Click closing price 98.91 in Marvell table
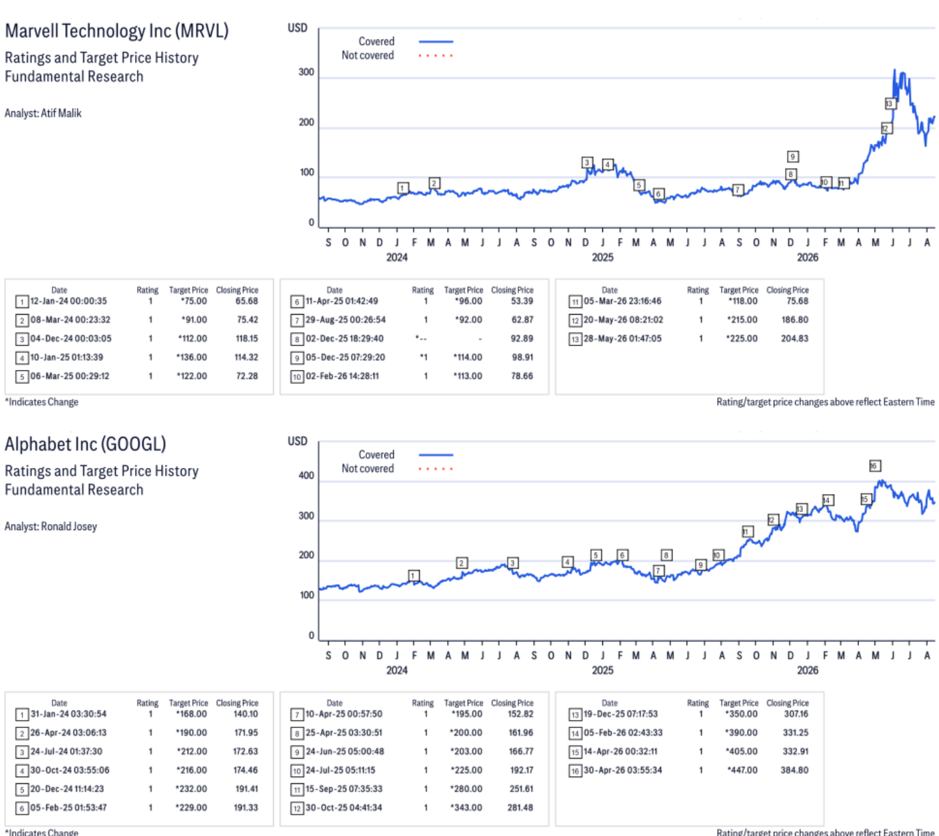The image size is (939, 836). click(x=522, y=358)
